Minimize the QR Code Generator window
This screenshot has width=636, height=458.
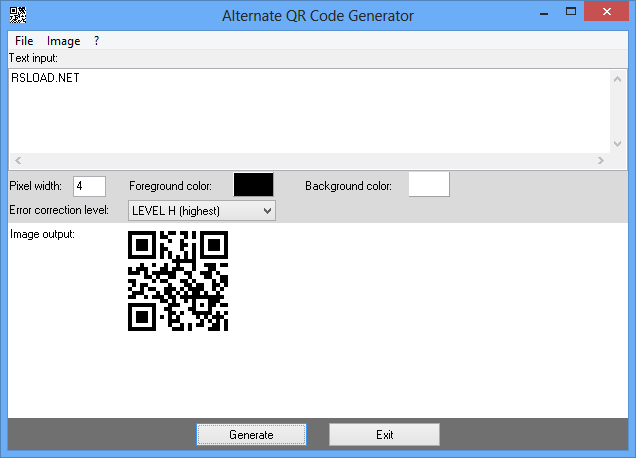[x=544, y=13]
